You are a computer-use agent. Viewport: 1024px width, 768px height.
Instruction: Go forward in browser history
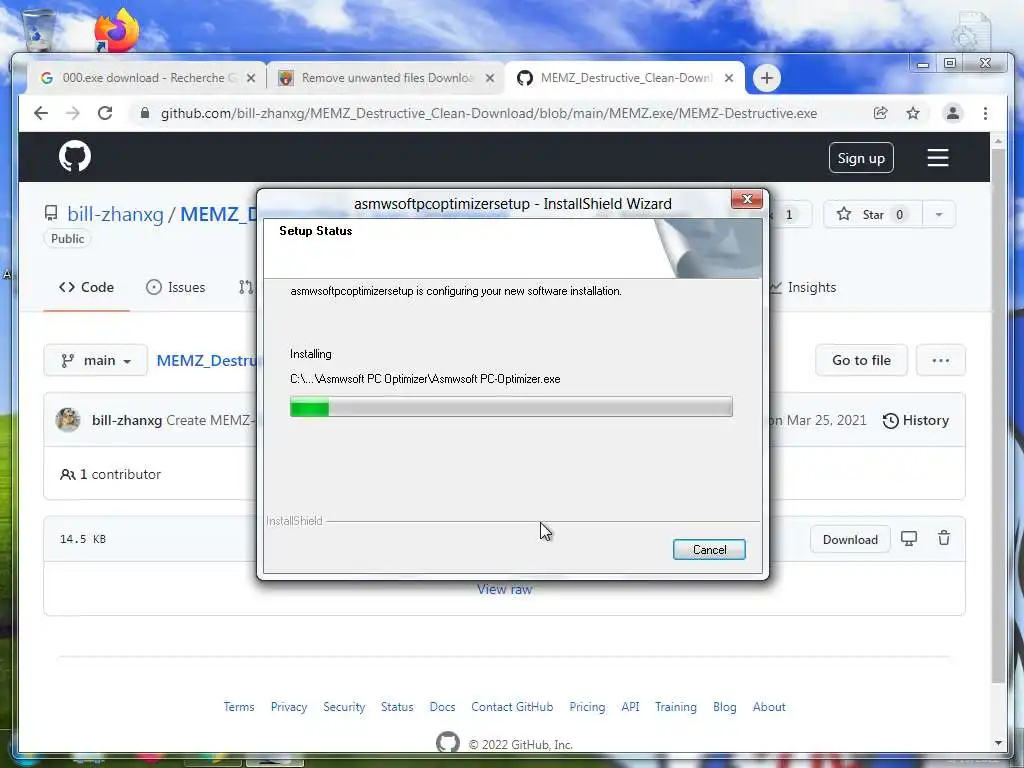tap(72, 113)
